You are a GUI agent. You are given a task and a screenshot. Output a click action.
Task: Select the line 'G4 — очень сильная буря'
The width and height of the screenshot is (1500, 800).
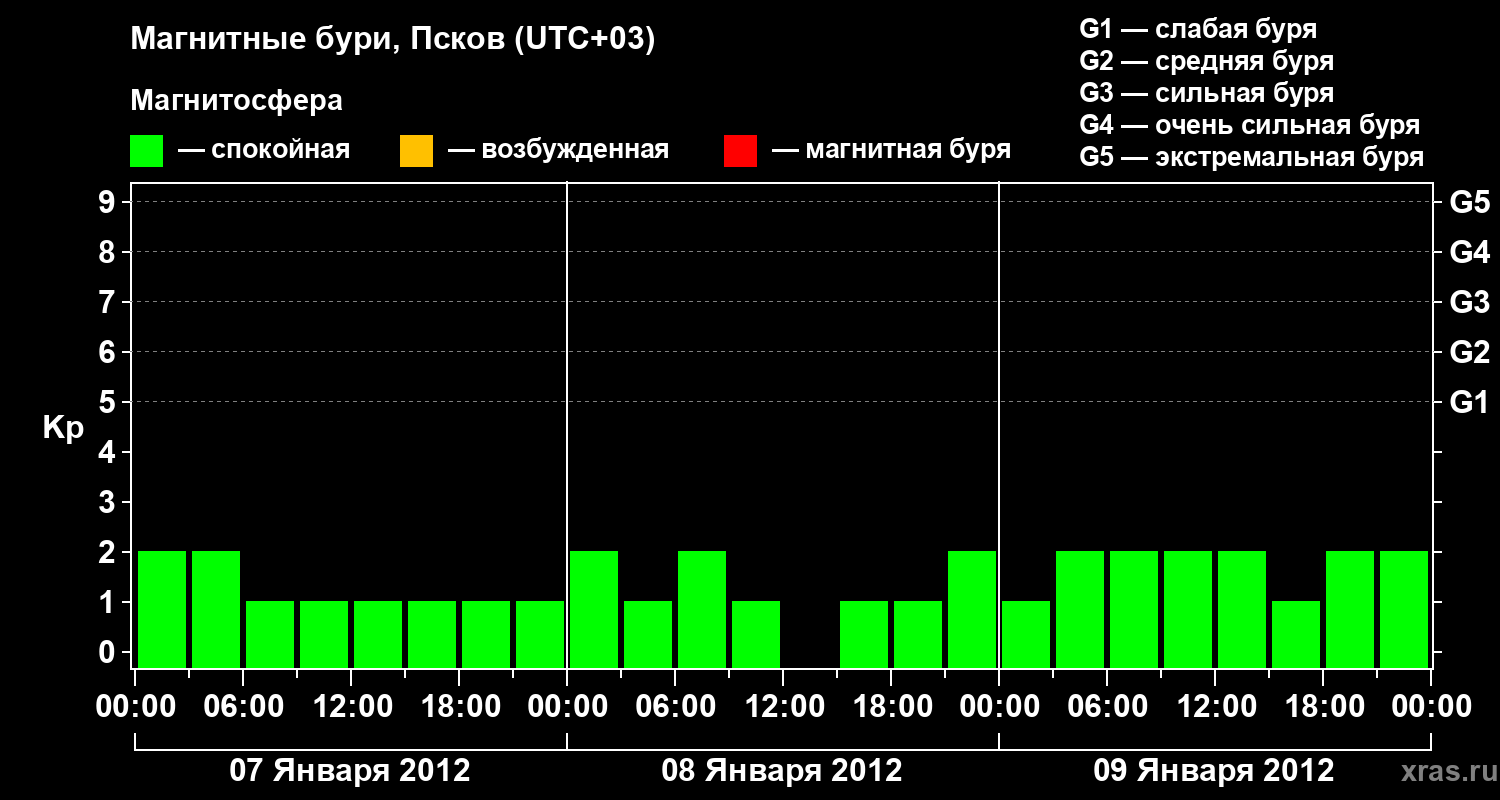(1249, 125)
